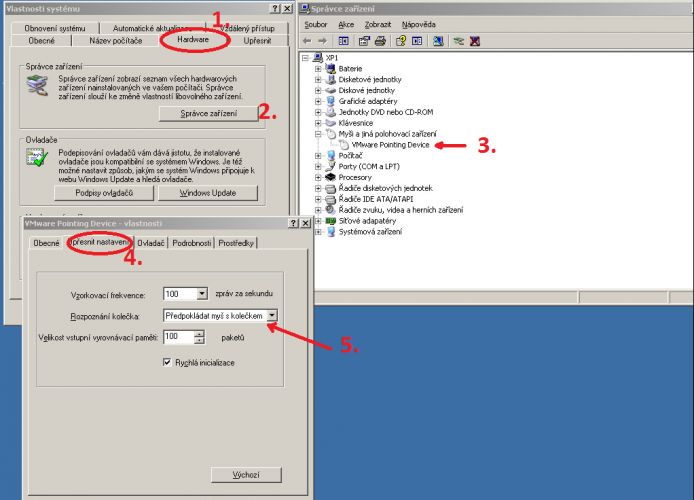Image resolution: width=694 pixels, height=500 pixels.
Task: Open Podrobnosti tab in device properties
Action: 192,243
